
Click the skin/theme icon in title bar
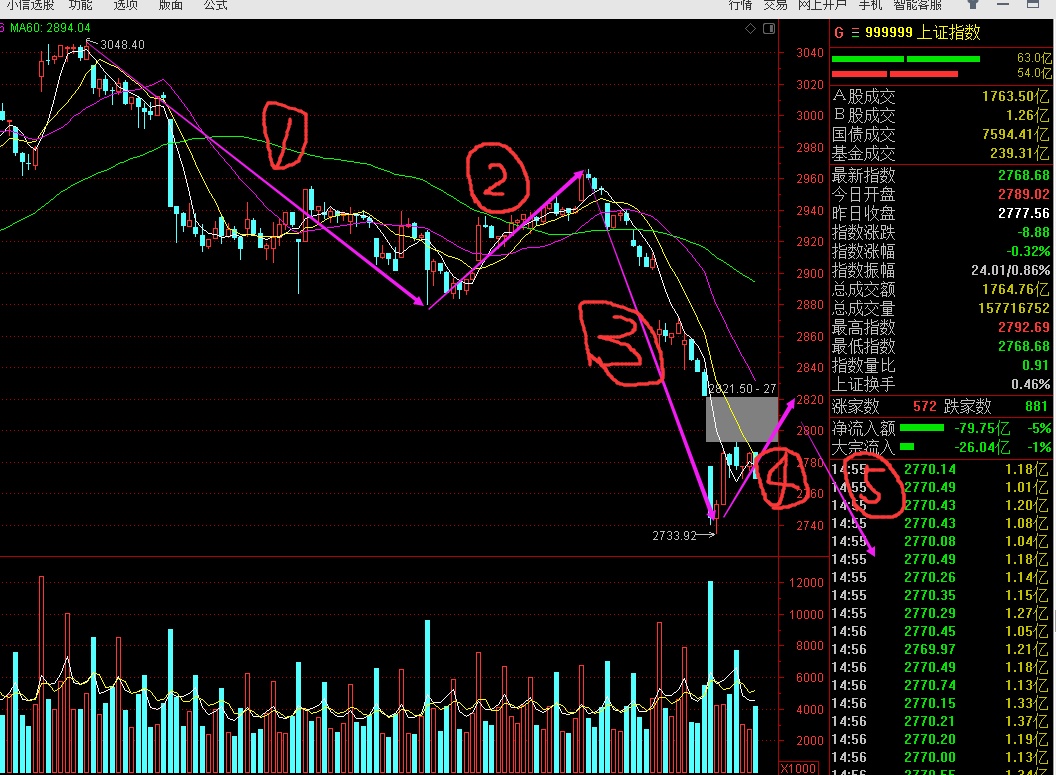tap(973, 5)
